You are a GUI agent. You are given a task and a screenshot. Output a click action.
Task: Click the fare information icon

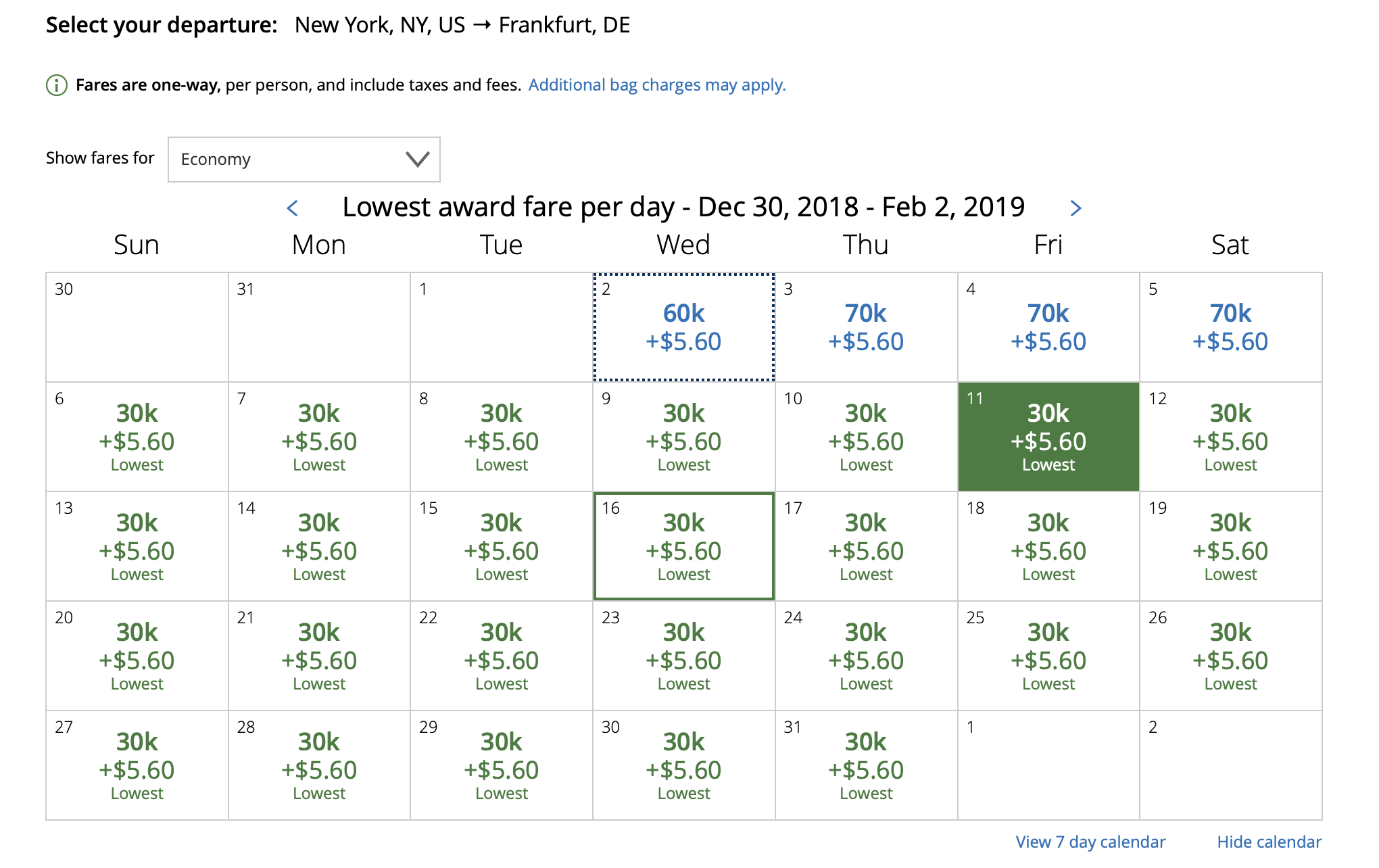click(x=57, y=85)
